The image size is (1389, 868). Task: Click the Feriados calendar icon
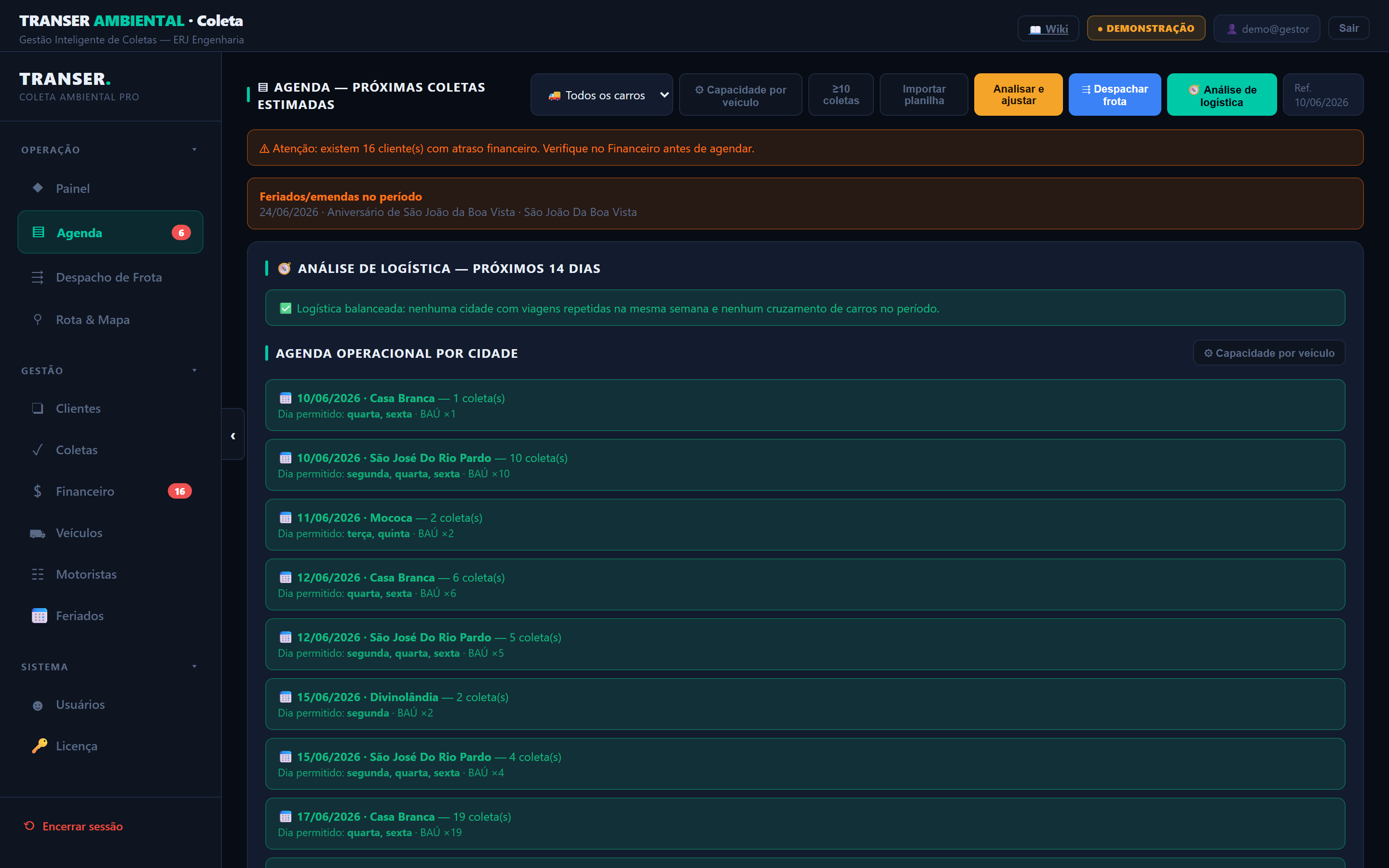(39, 615)
